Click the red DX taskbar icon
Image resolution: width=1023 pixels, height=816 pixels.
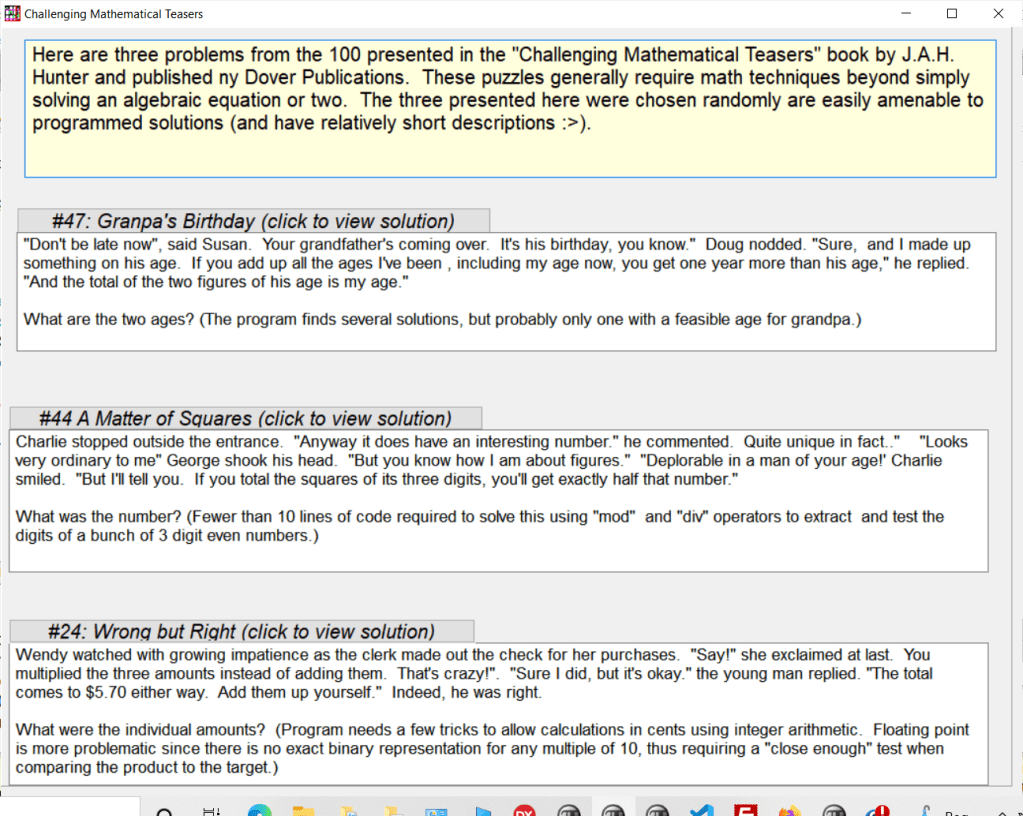(x=524, y=809)
